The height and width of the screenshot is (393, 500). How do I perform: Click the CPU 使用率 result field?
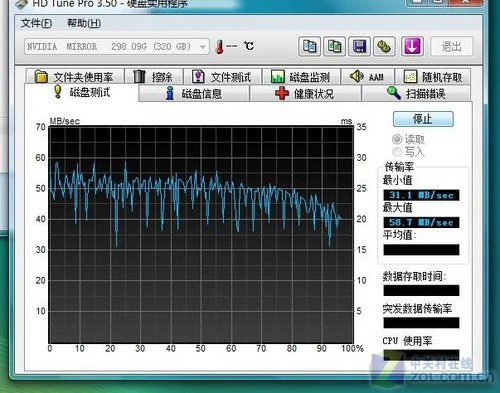coord(421,355)
